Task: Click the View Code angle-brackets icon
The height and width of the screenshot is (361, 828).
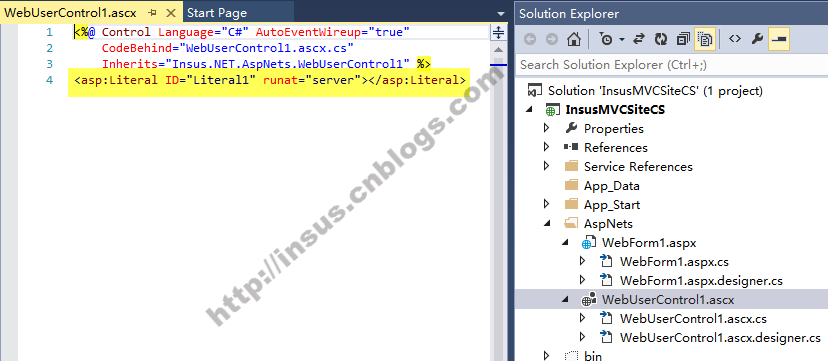Action: [x=735, y=39]
